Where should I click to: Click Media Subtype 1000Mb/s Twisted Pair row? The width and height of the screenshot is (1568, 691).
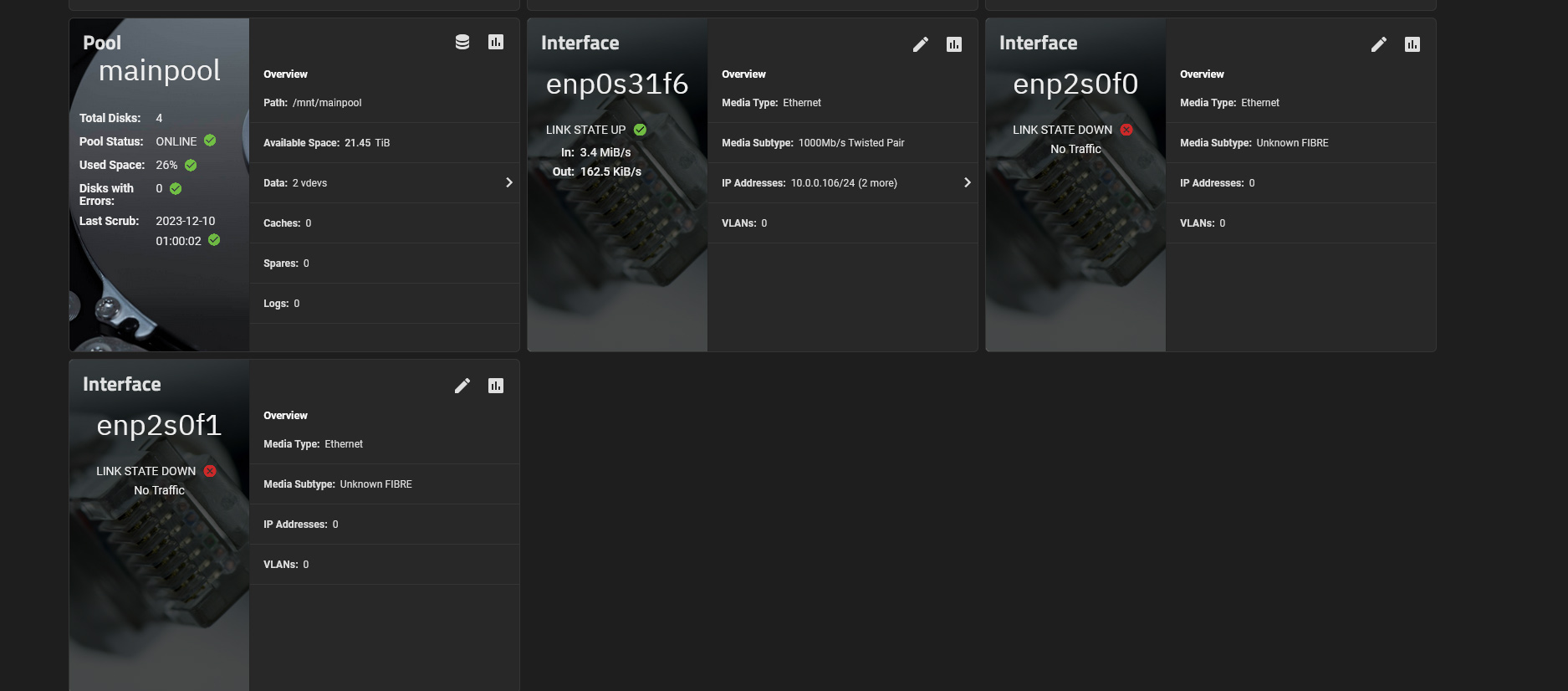(x=843, y=143)
